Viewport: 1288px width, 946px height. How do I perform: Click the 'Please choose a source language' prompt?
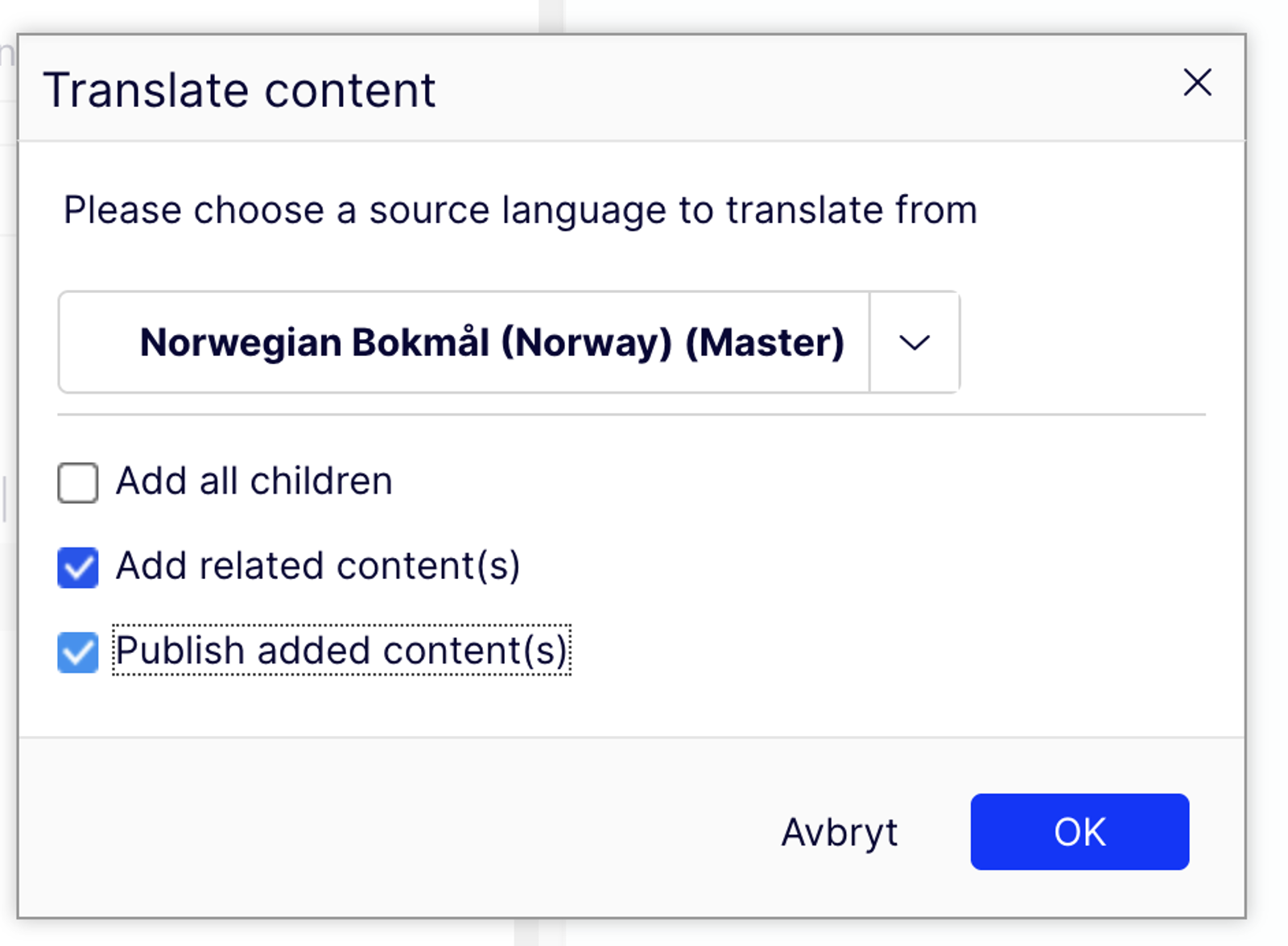[520, 210]
